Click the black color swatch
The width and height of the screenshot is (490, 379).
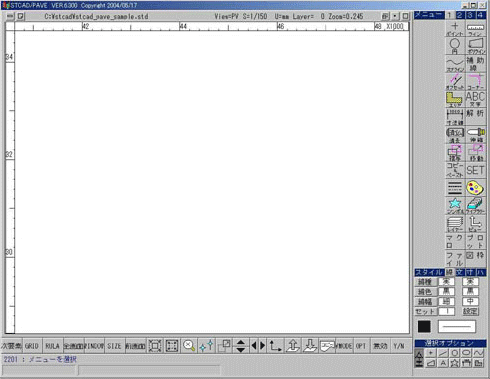pyautogui.click(x=424, y=326)
